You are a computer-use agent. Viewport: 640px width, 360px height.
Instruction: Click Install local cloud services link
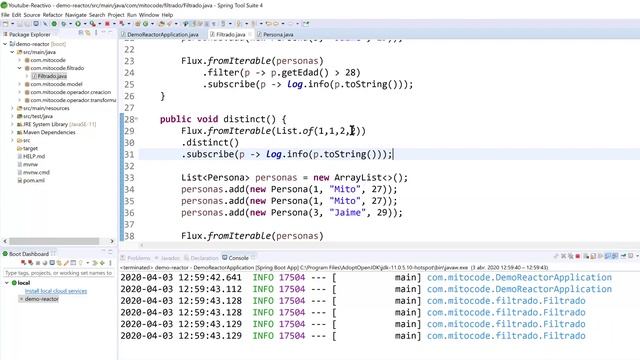(x=56, y=291)
